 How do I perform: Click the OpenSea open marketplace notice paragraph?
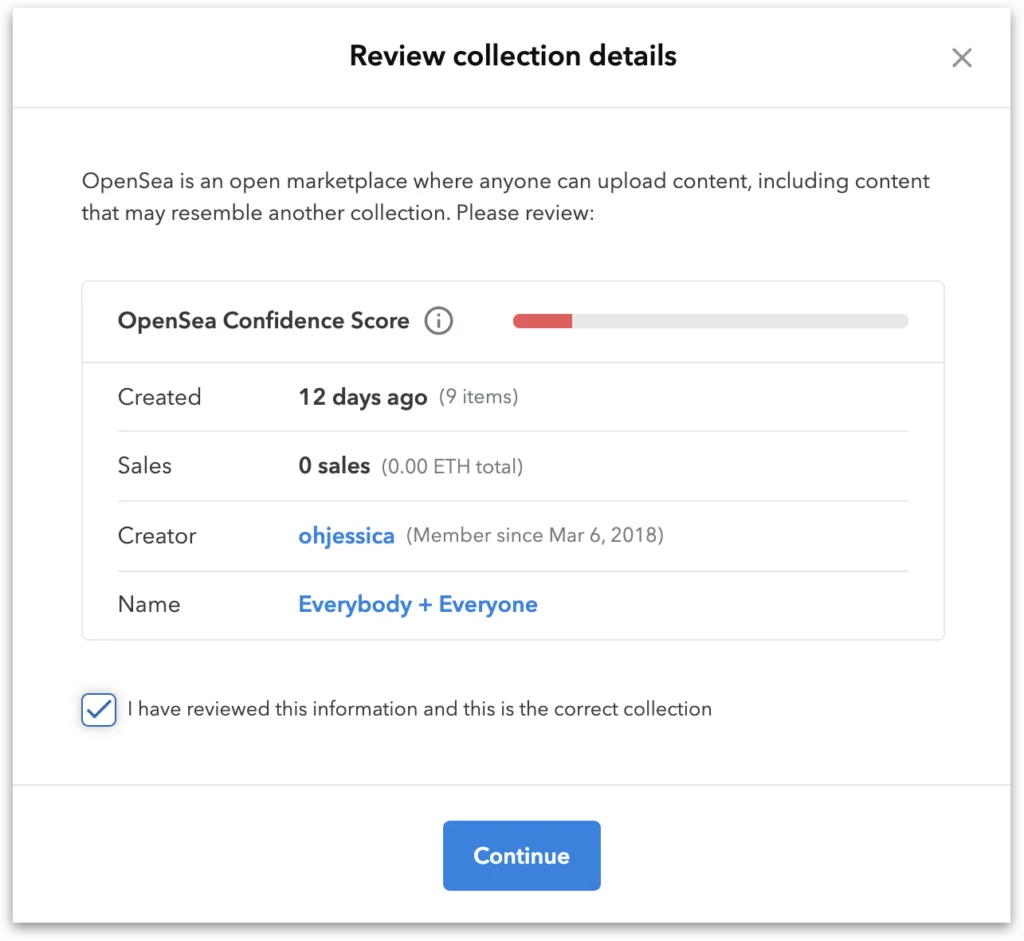pyautogui.click(x=505, y=197)
